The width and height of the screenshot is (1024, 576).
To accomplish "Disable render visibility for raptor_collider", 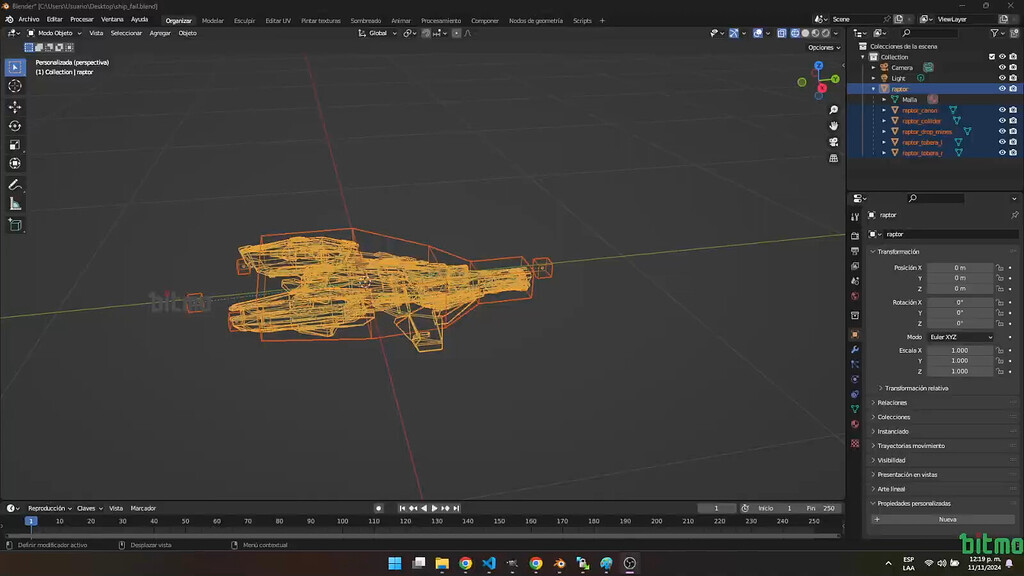I will pos(1014,121).
